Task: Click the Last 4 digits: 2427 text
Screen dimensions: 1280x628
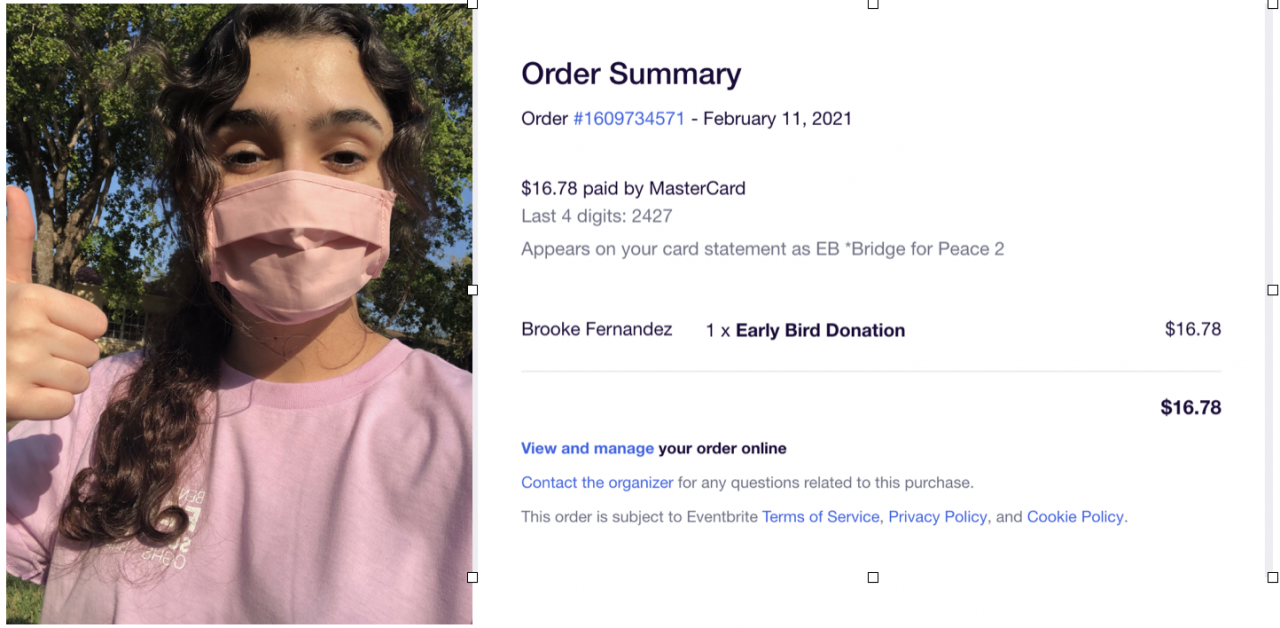Action: click(x=596, y=217)
